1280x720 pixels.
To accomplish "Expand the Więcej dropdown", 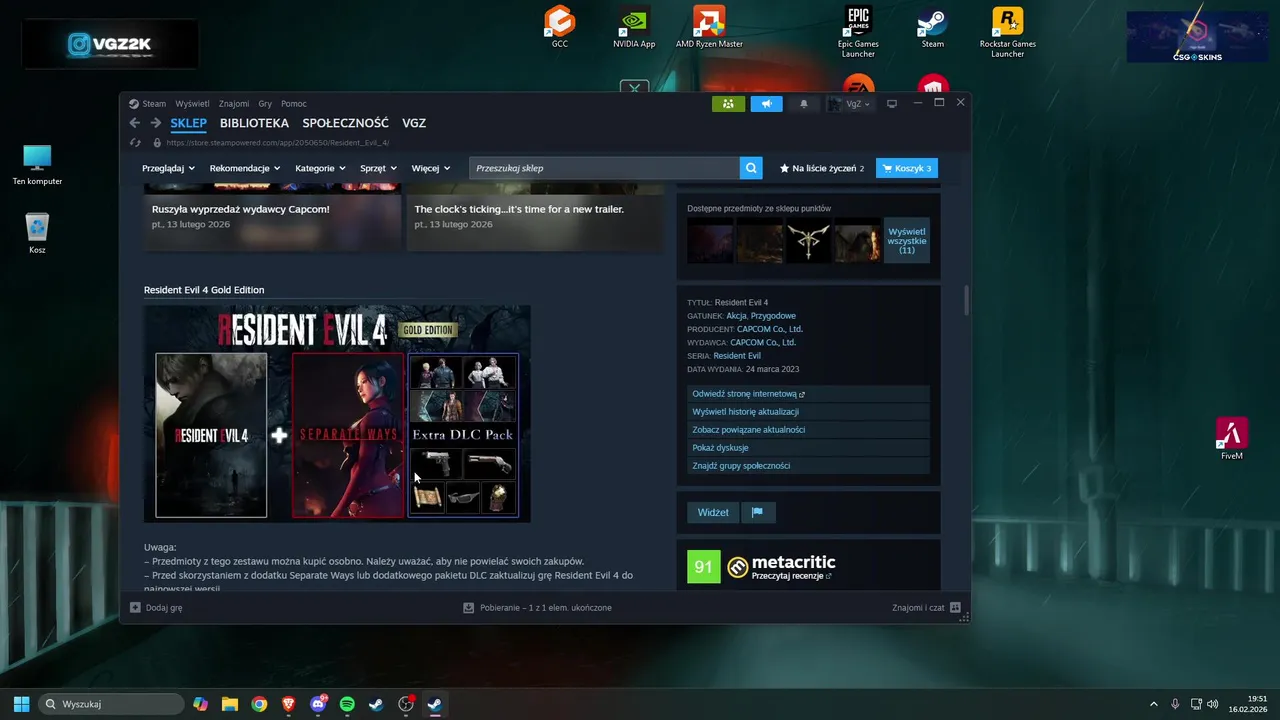I will pyautogui.click(x=430, y=168).
